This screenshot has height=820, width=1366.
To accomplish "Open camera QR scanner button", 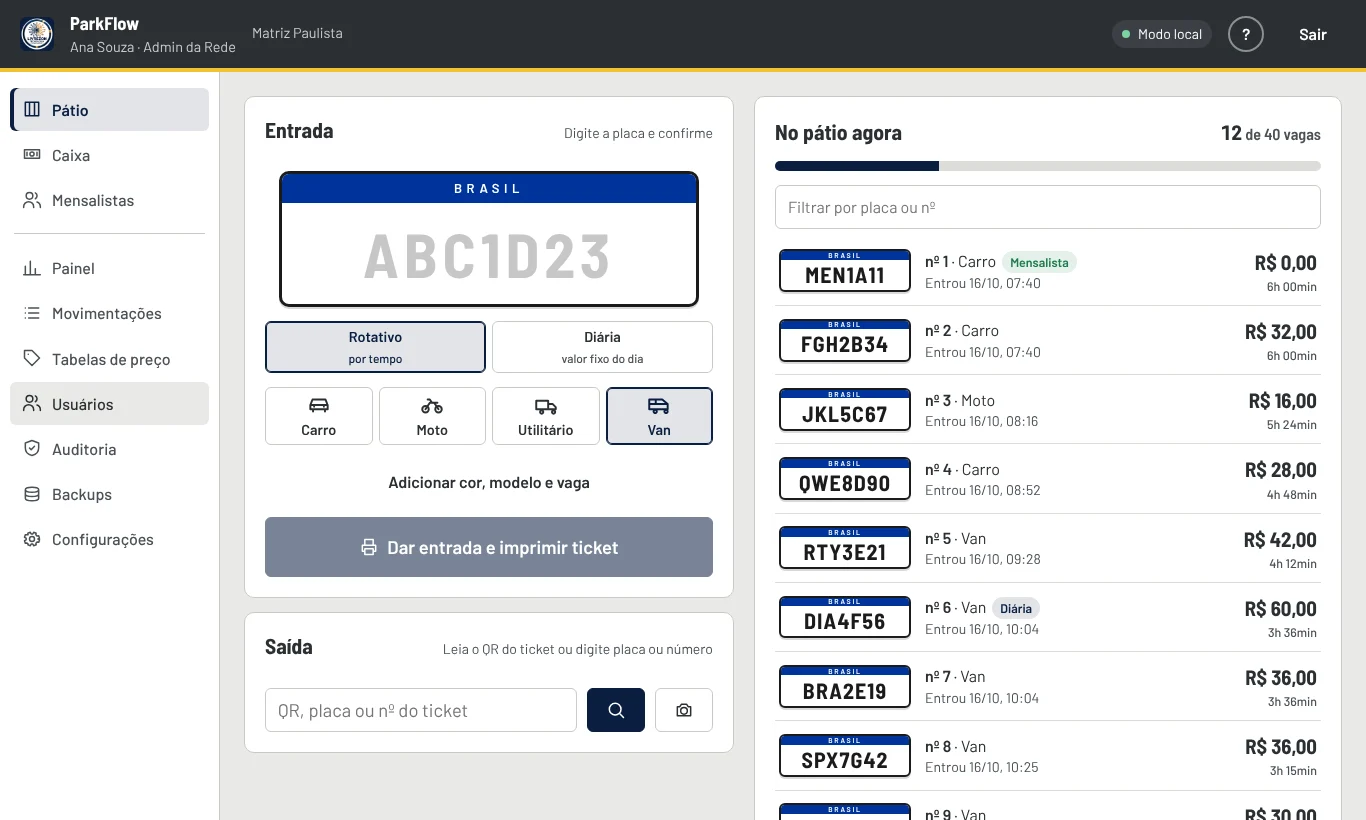I will pos(684,710).
